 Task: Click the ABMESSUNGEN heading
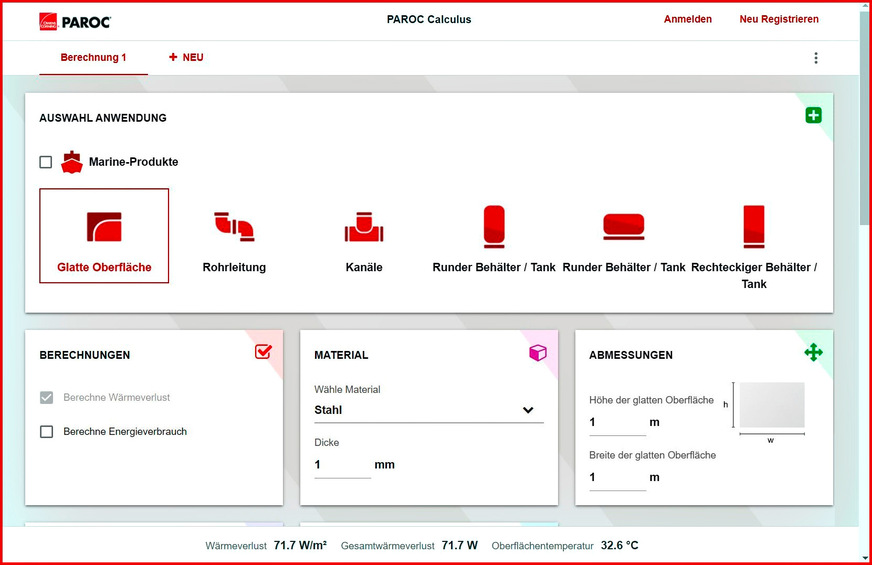631,355
